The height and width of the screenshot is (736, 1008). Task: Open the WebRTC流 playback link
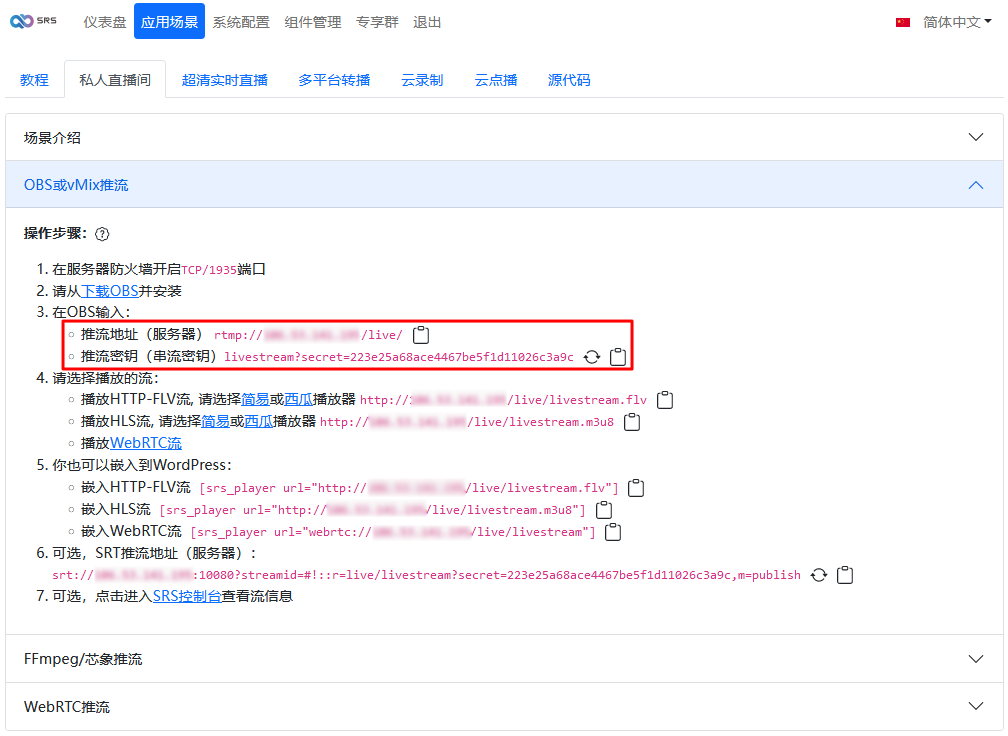(146, 443)
